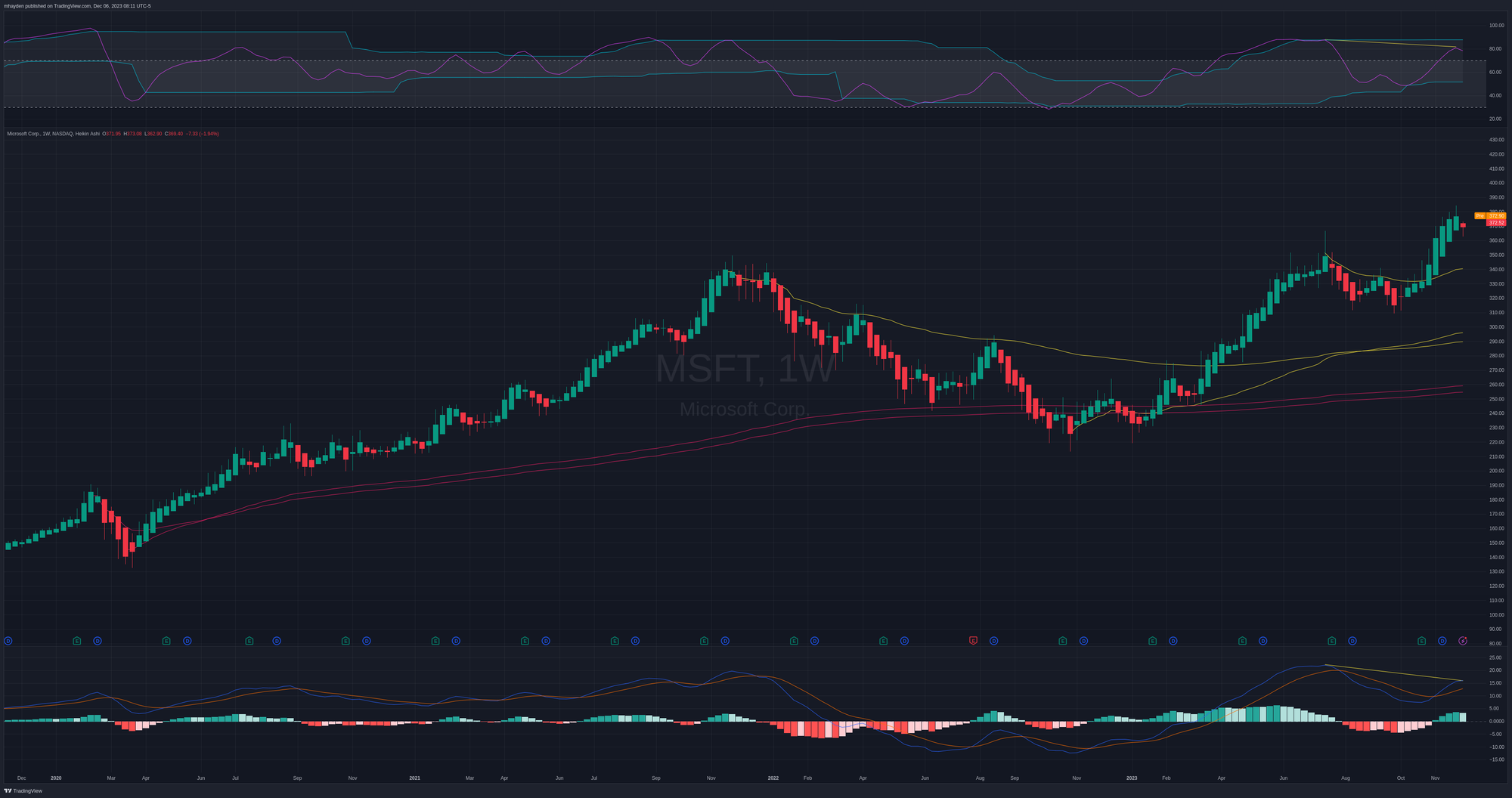The width and height of the screenshot is (1512, 798).
Task: Click the August 2022 dividend D marker
Action: coord(993,641)
